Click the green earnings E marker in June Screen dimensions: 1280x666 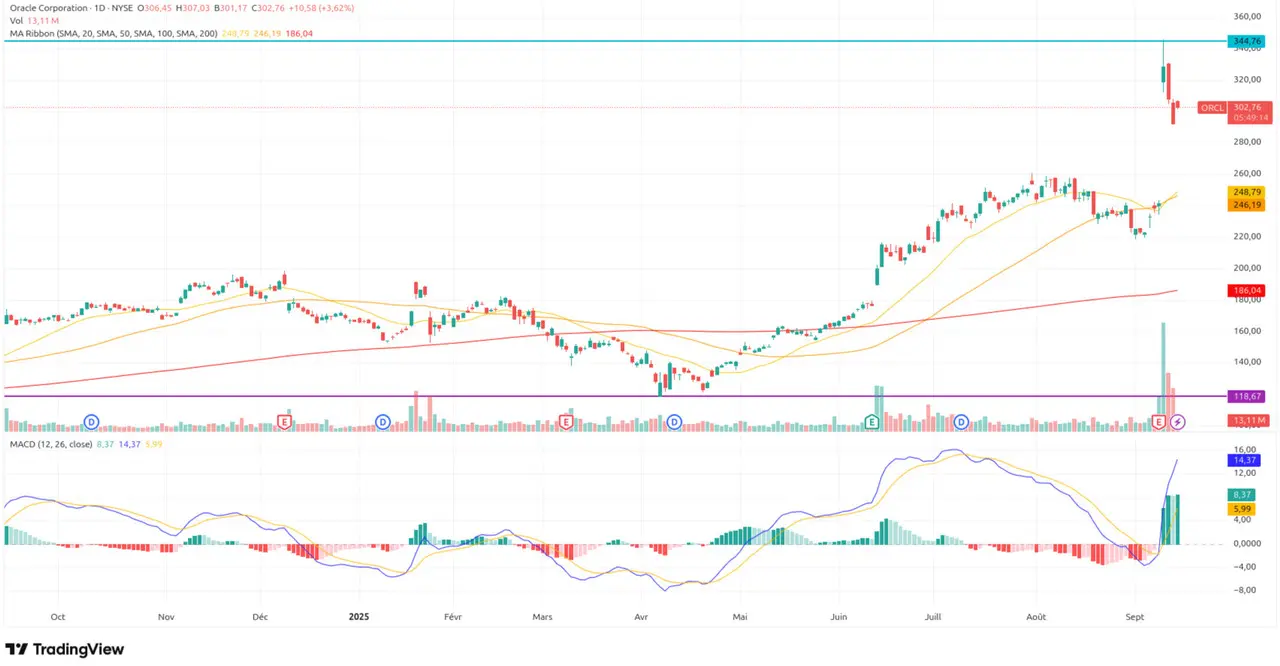[871, 422]
